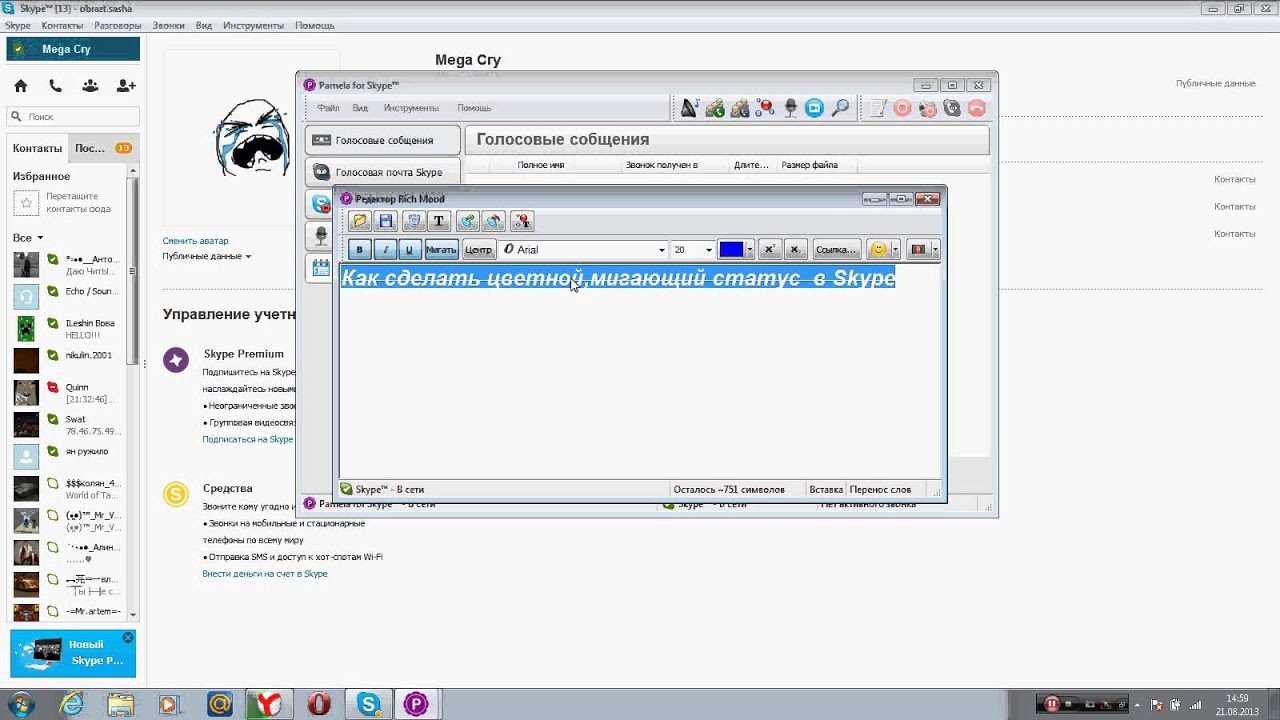Toggle the Мигать blink button
Viewport: 1280px width, 720px height.
coord(441,250)
